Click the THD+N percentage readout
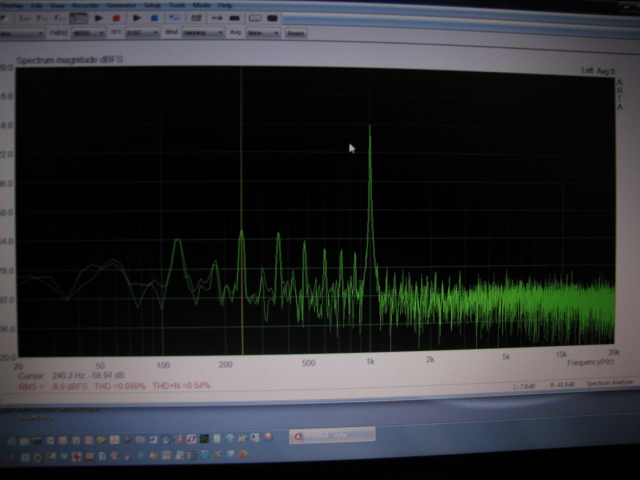The height and width of the screenshot is (480, 640). tap(181, 385)
